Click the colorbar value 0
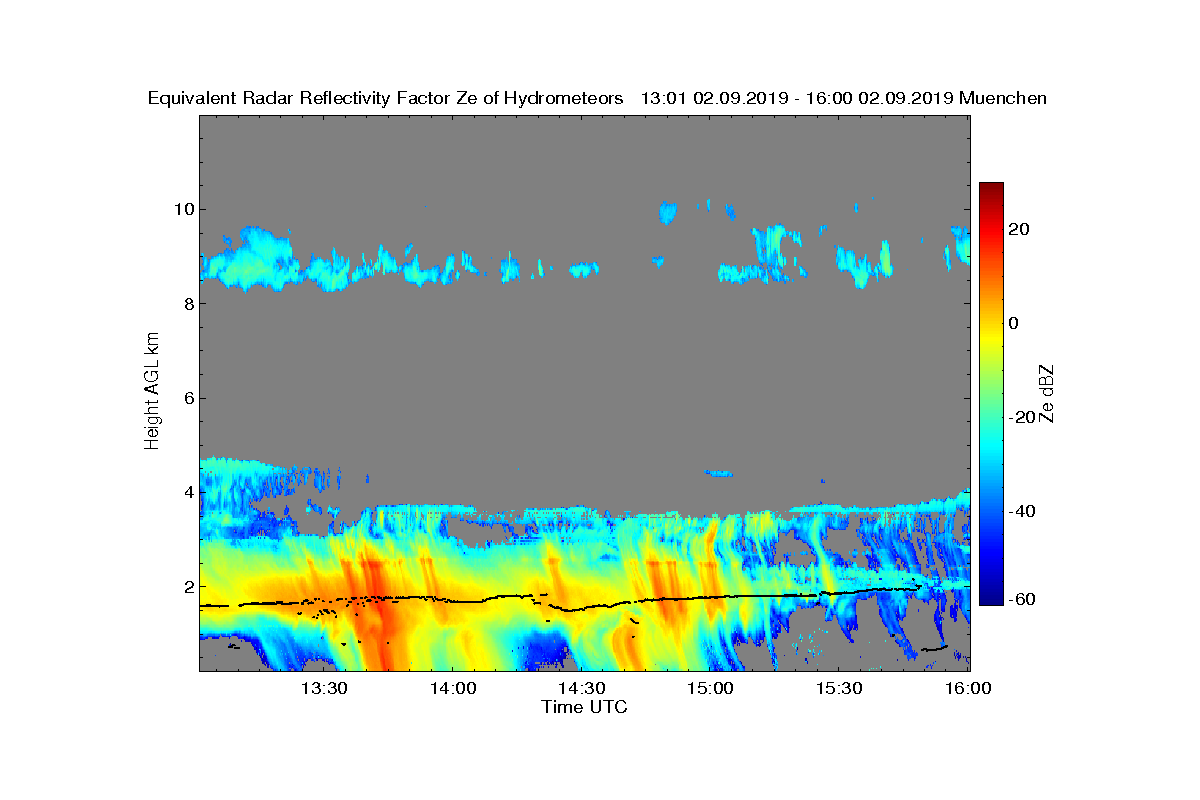 pyautogui.click(x=1015, y=323)
